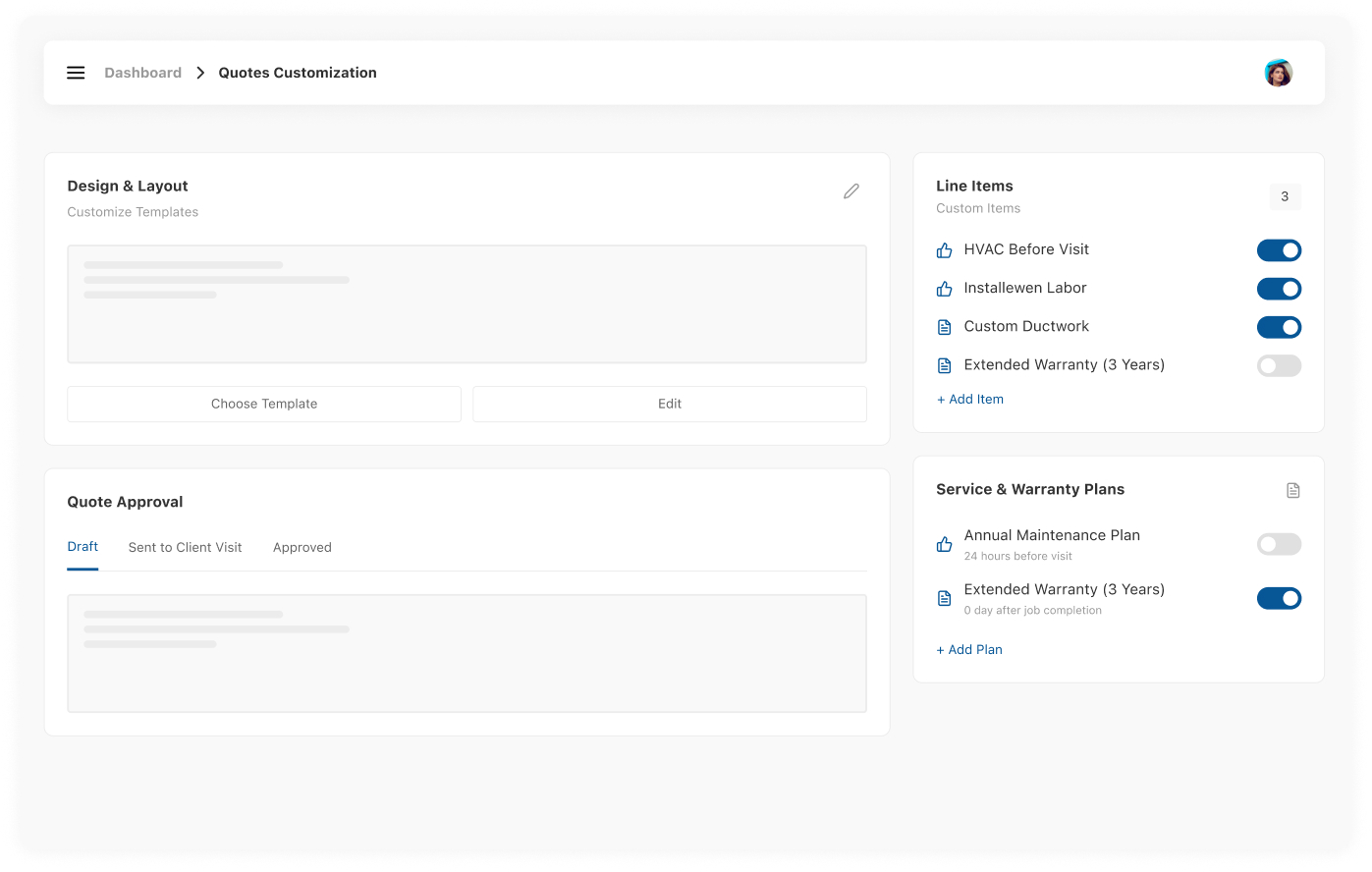Viewport: 1372px width, 872px height.
Task: Switch to the Sent to Client Visit tab
Action: point(185,547)
